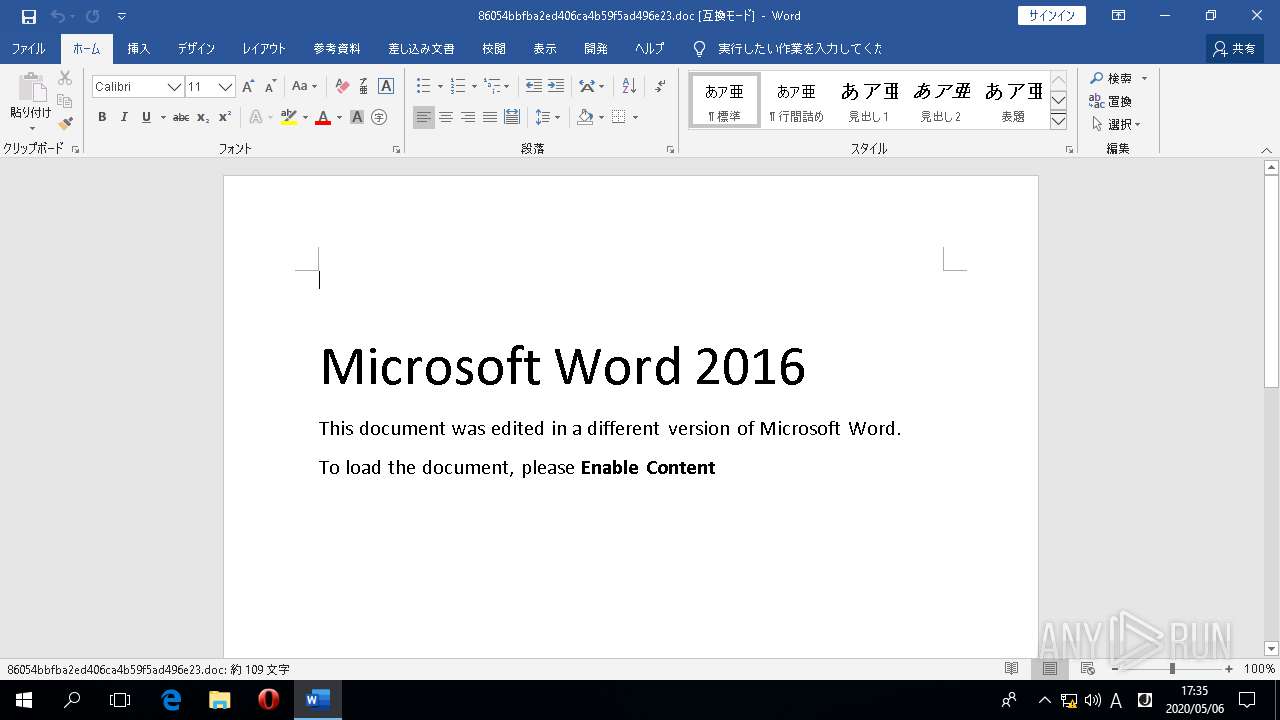Open the font size dropdown

pyautogui.click(x=226, y=87)
